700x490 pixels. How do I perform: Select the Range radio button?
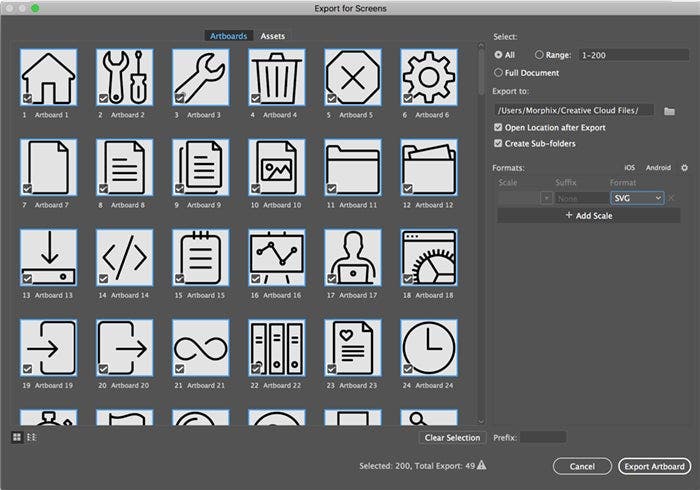click(x=541, y=55)
